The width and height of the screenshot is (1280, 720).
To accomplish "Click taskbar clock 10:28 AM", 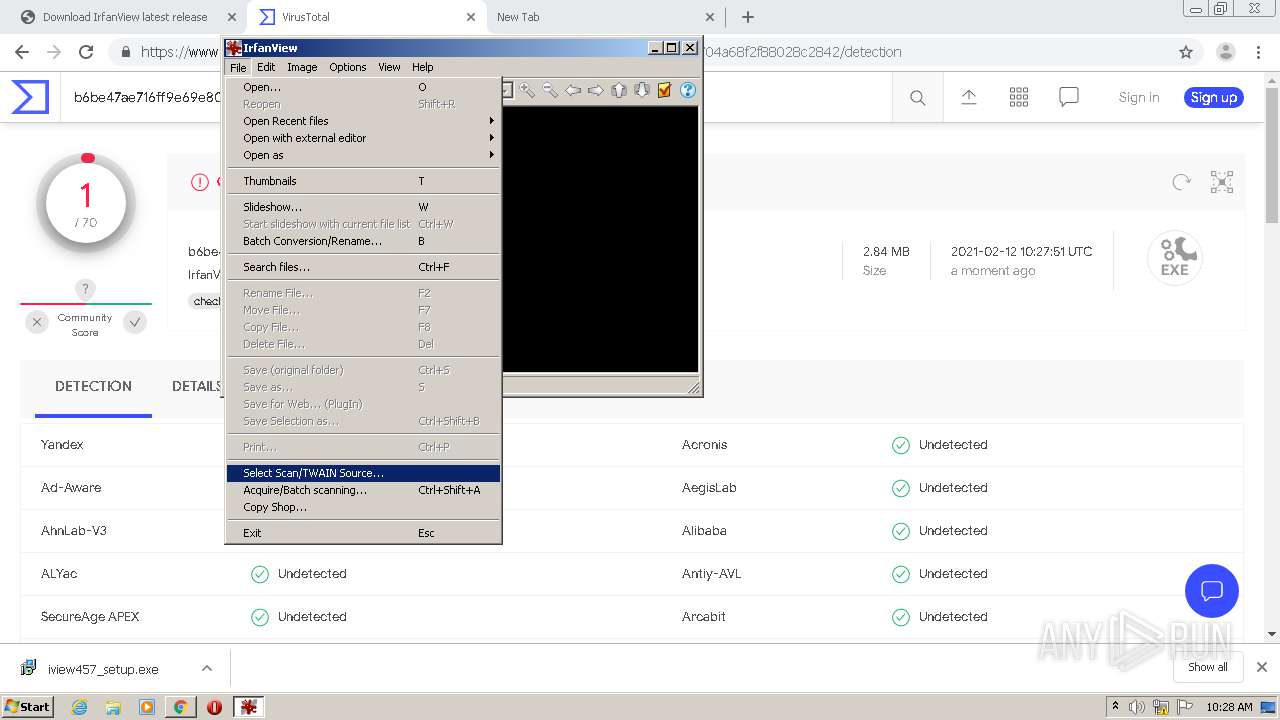I will (1229, 707).
